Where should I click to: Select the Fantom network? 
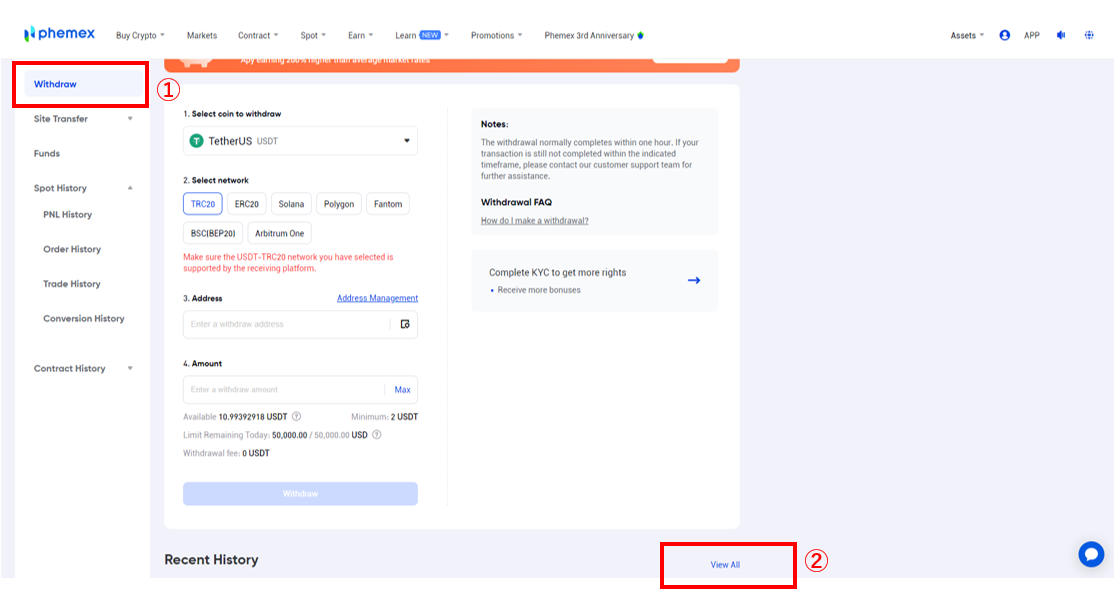(x=388, y=204)
